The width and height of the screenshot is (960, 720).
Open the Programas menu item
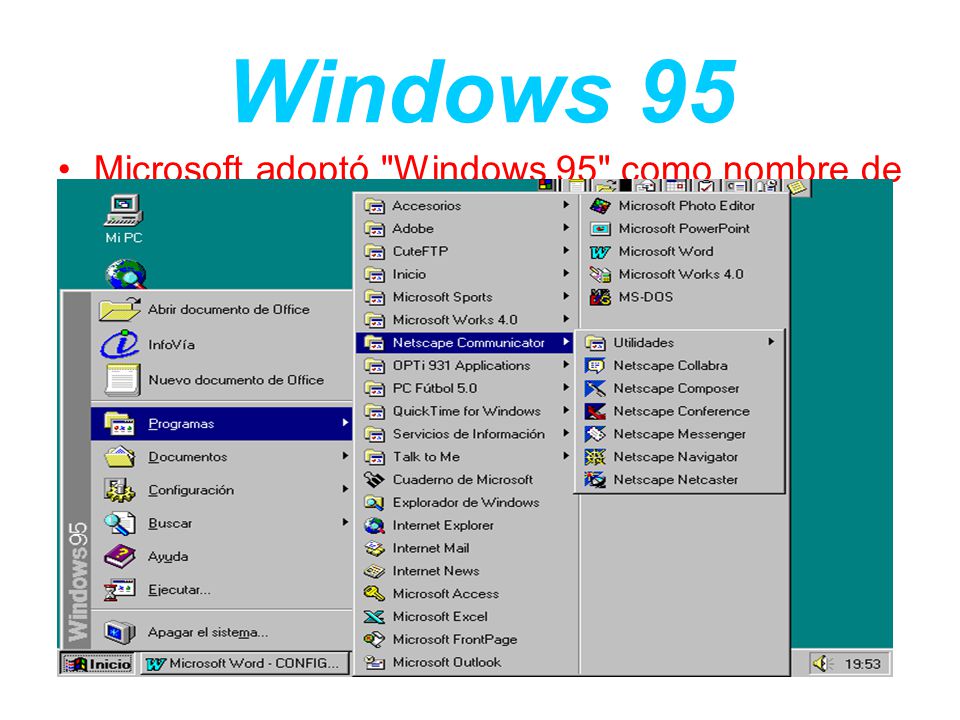pyautogui.click(x=222, y=424)
